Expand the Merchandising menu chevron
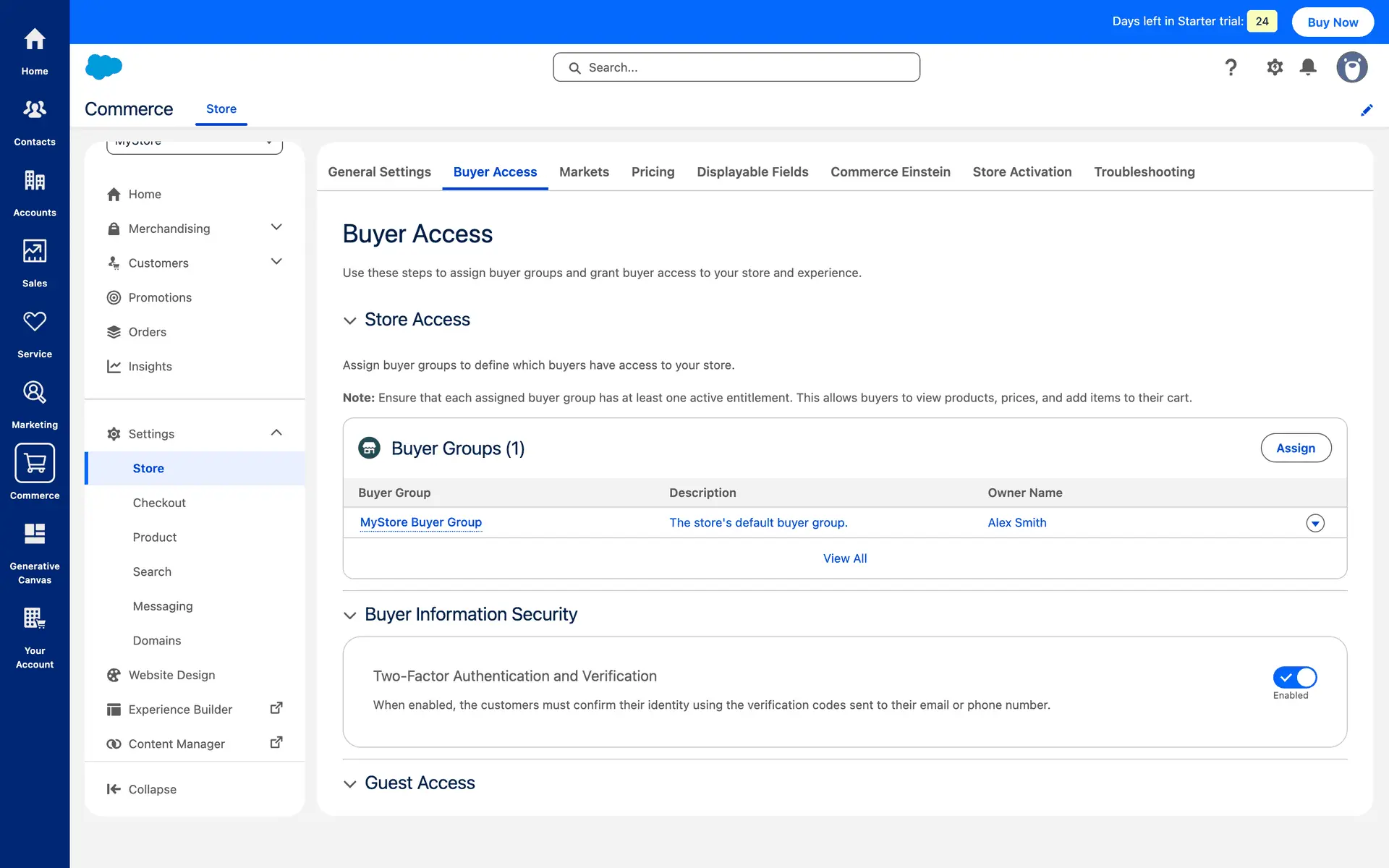This screenshot has height=868, width=1389. (276, 227)
